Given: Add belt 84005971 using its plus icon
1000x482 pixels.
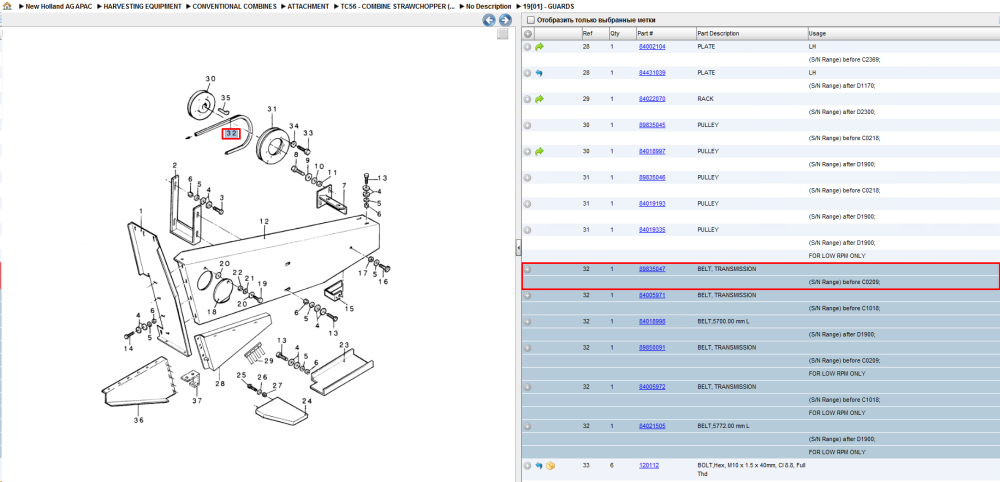Looking at the screenshot, I should (527, 296).
